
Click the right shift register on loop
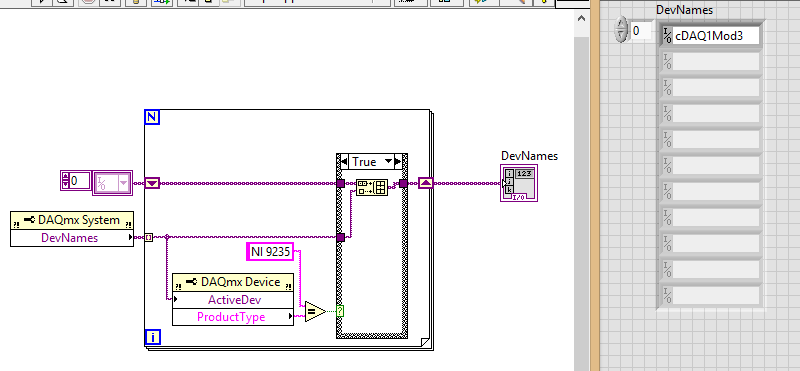coord(426,183)
